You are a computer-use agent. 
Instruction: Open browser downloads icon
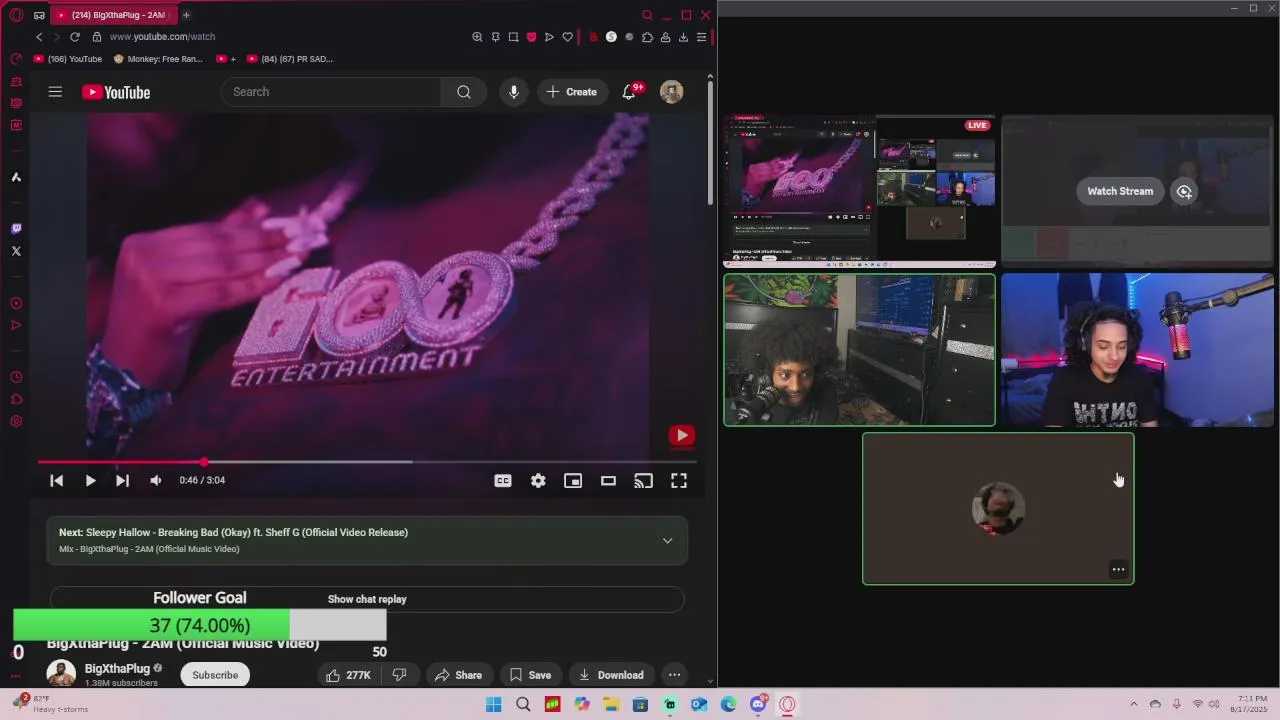683,37
